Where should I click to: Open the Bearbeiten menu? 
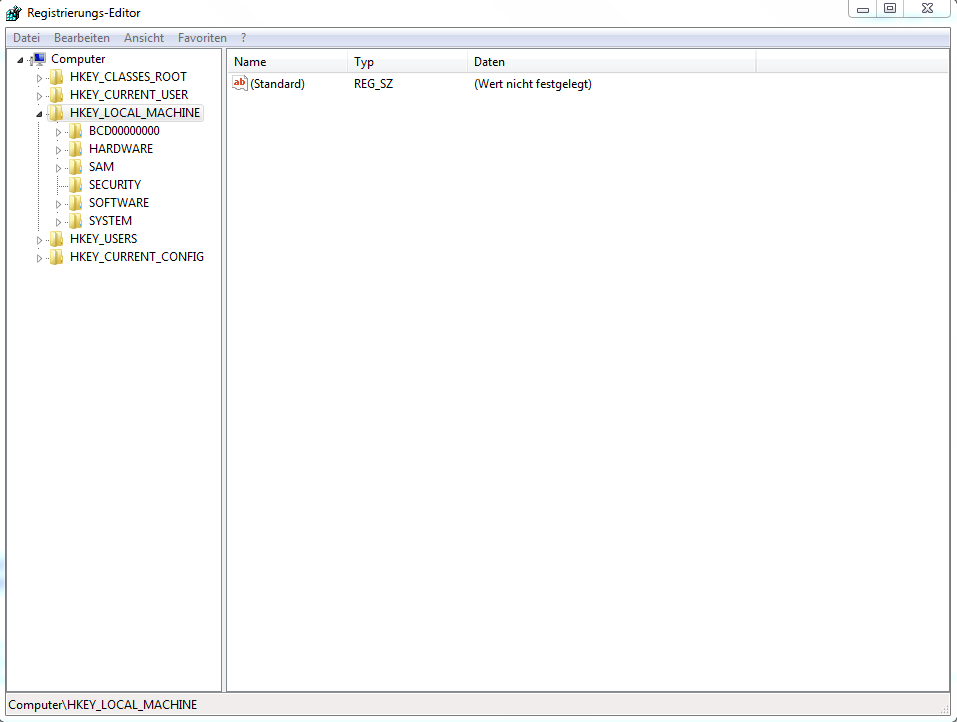click(x=82, y=37)
